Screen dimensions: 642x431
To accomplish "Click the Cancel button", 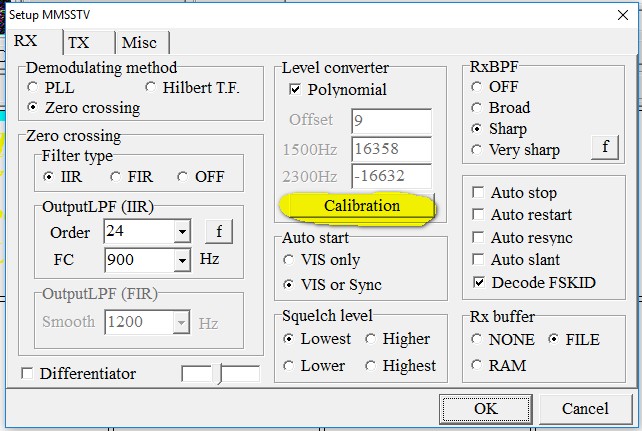I will coord(584,409).
